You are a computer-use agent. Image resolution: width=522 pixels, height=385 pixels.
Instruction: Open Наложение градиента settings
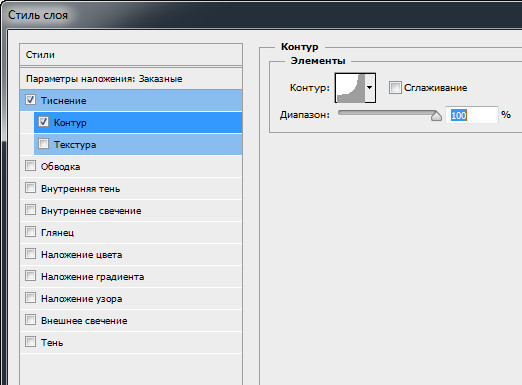(131, 276)
